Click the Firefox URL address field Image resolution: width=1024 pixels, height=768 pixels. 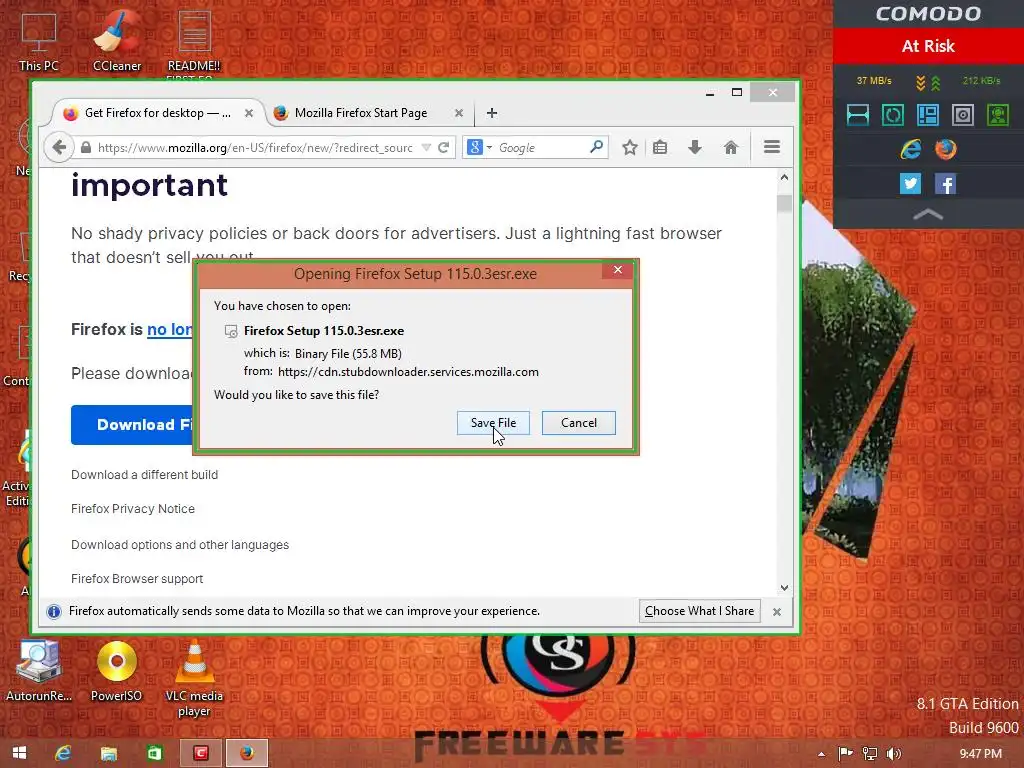(x=255, y=148)
